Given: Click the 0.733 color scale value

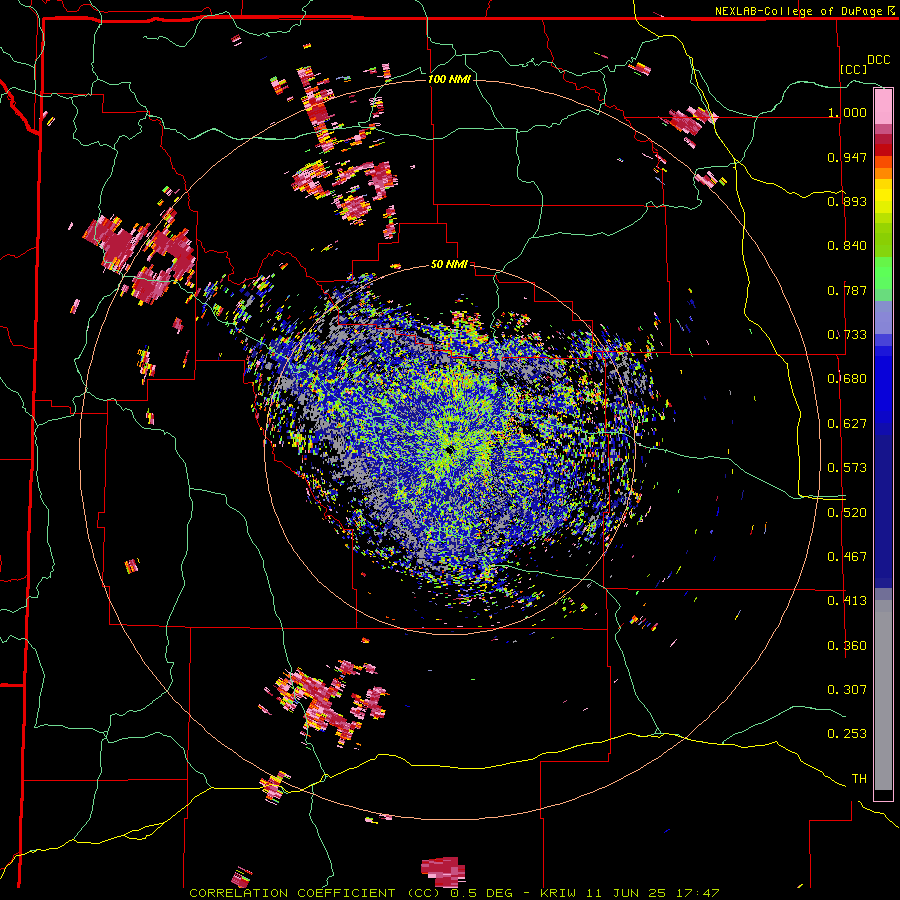Looking at the screenshot, I should tap(847, 335).
